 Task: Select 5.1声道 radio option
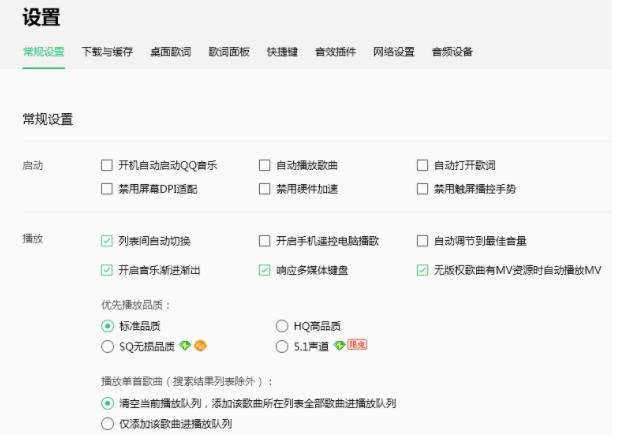[282, 346]
